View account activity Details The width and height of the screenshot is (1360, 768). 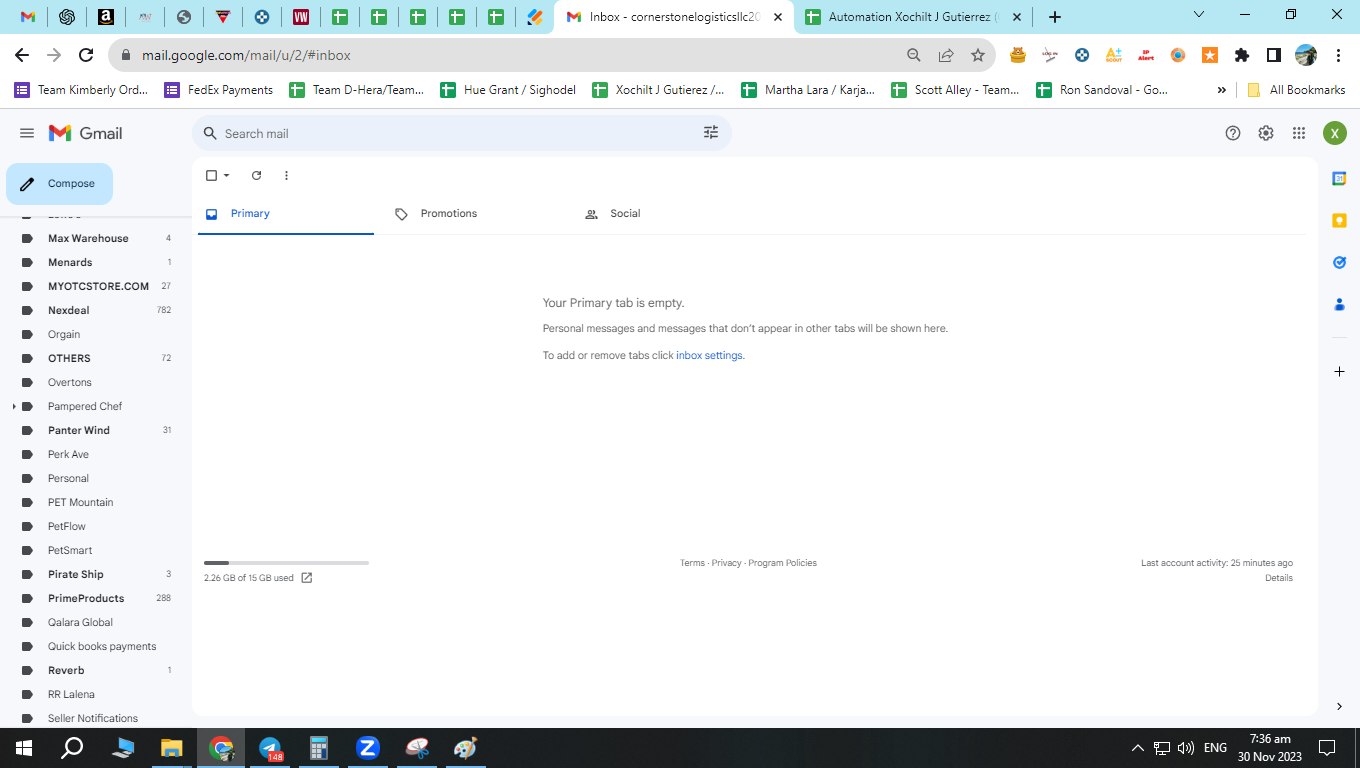[x=1279, y=578]
